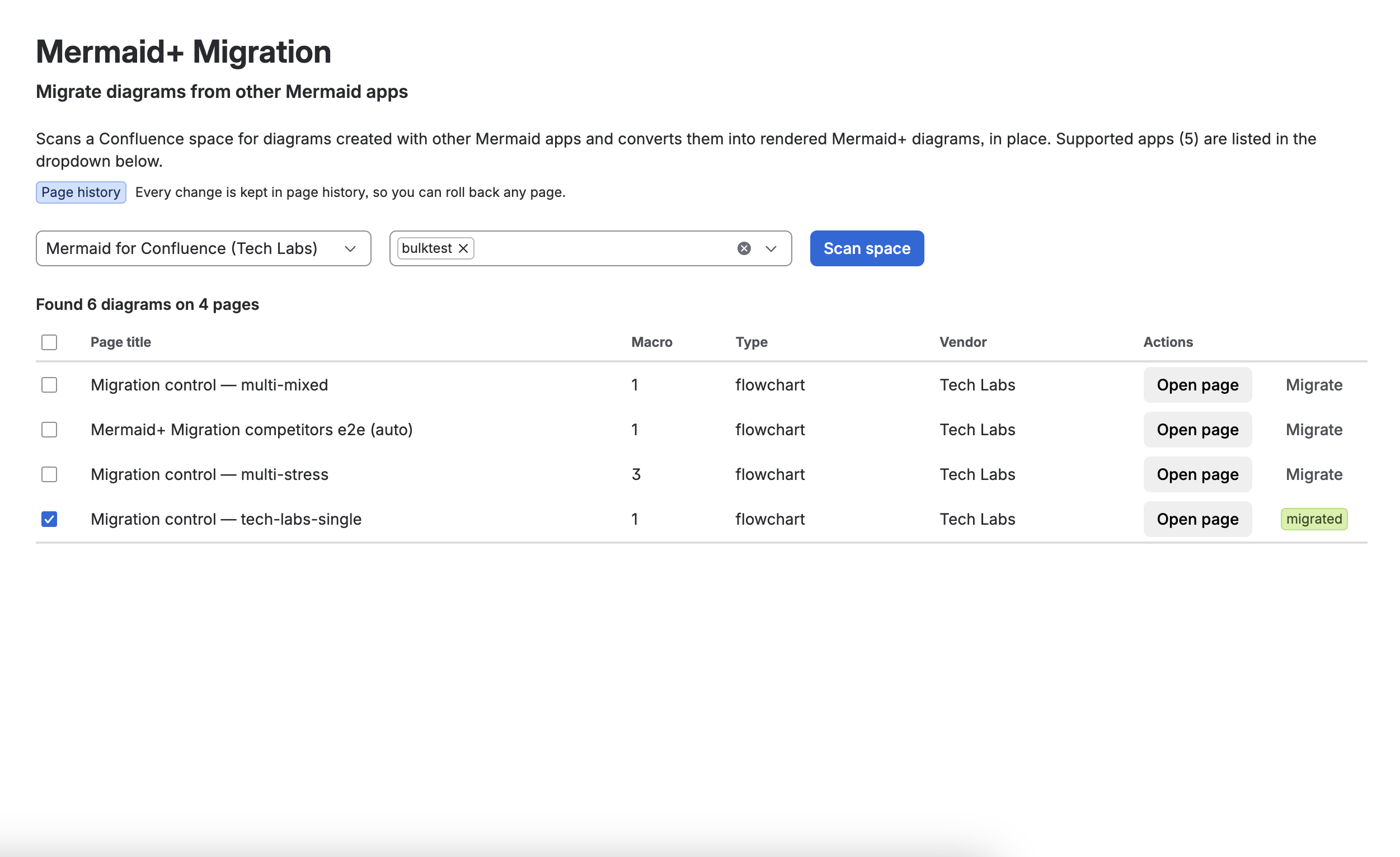Check the Migration control — multi-mixed row checkbox

49,385
